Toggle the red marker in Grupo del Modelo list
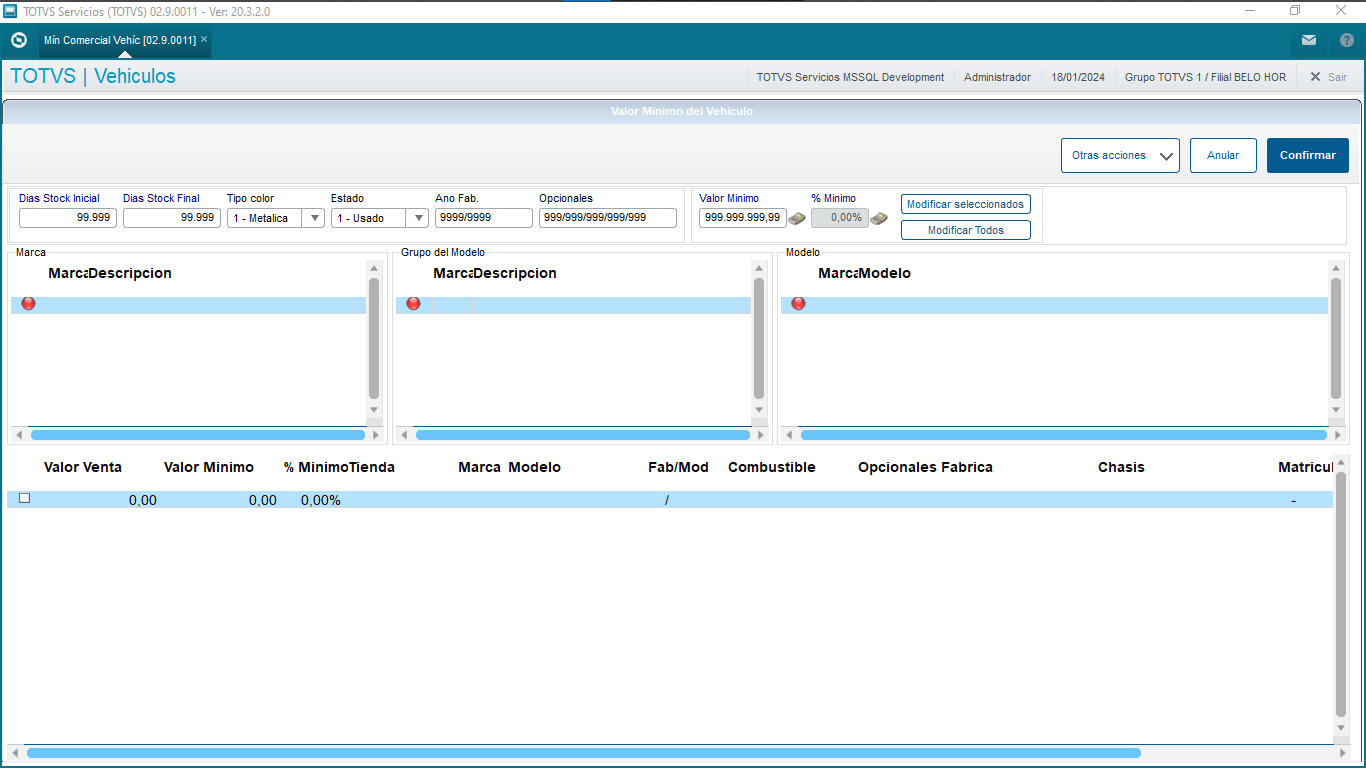This screenshot has height=768, width=1366. coord(413,303)
